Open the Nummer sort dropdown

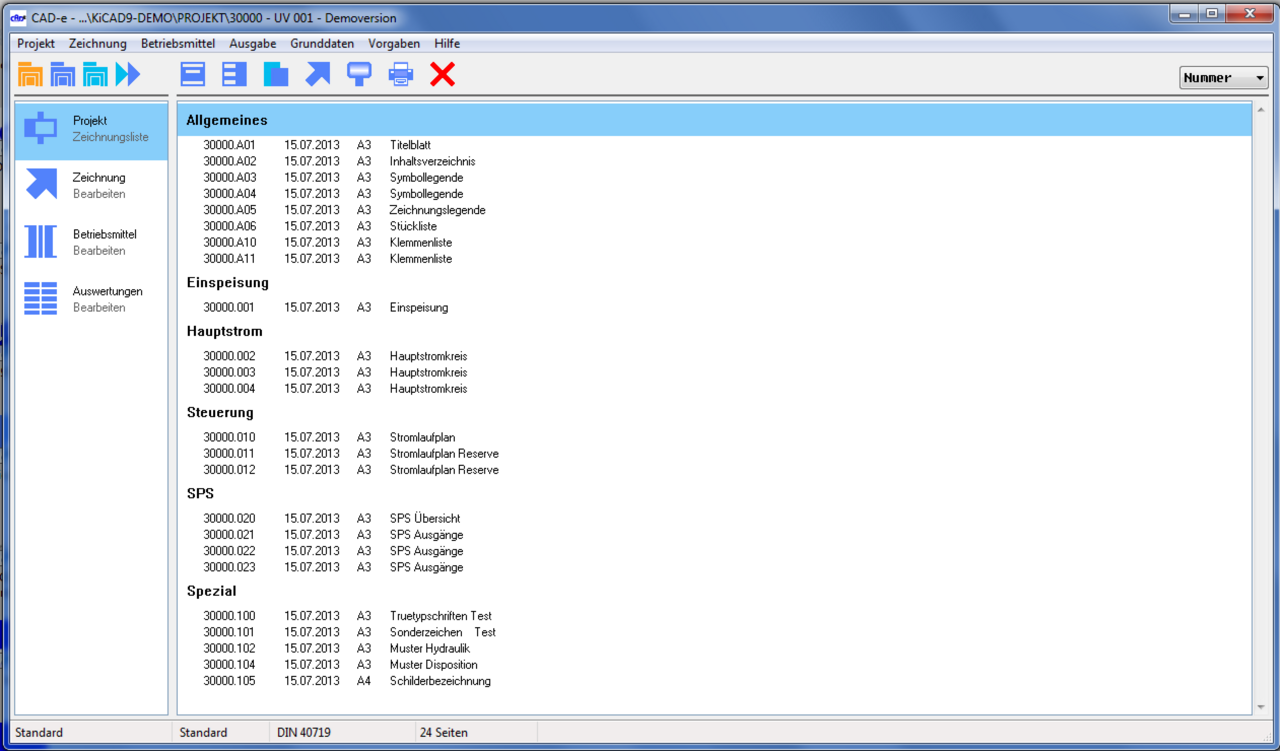click(1224, 78)
